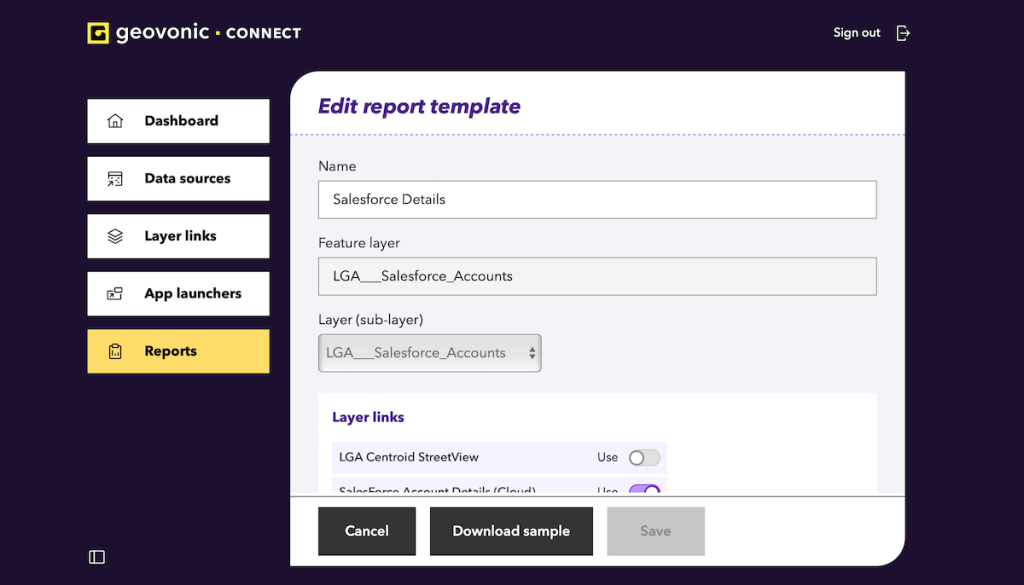Open the Layer (sub-layer) dropdown
Screen dimensions: 1024x585
tap(430, 353)
